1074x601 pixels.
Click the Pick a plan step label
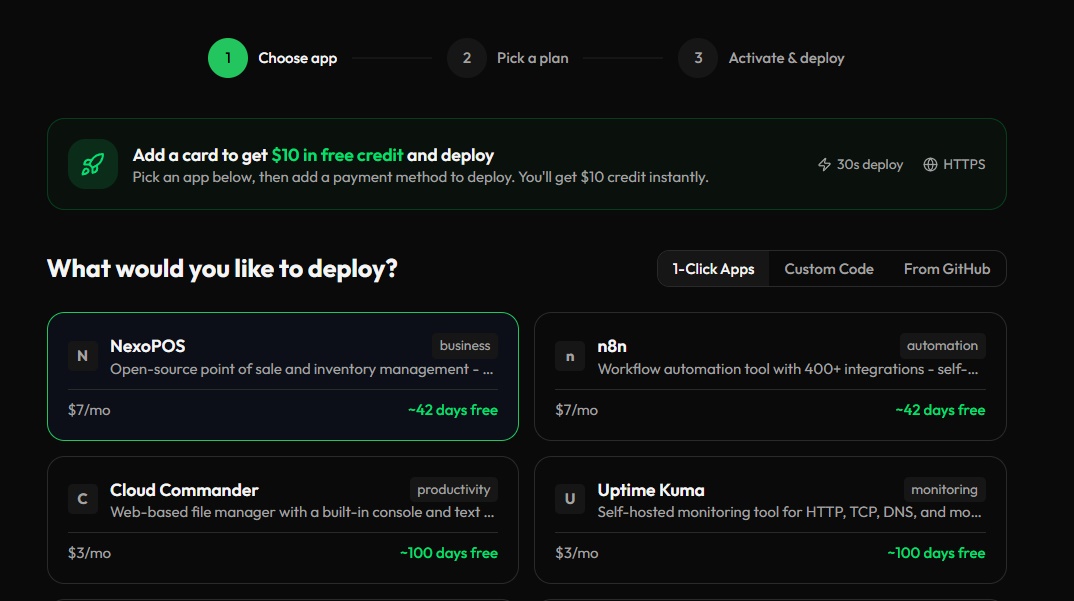coord(532,58)
